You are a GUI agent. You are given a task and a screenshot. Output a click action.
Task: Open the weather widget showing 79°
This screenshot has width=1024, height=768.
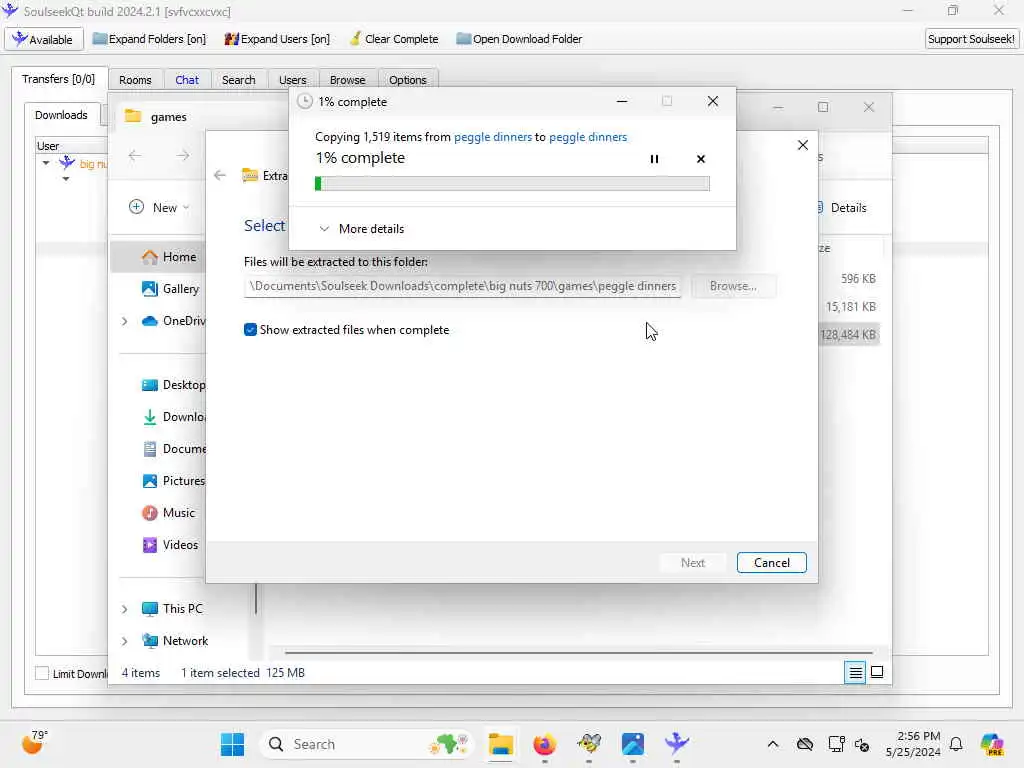34,743
